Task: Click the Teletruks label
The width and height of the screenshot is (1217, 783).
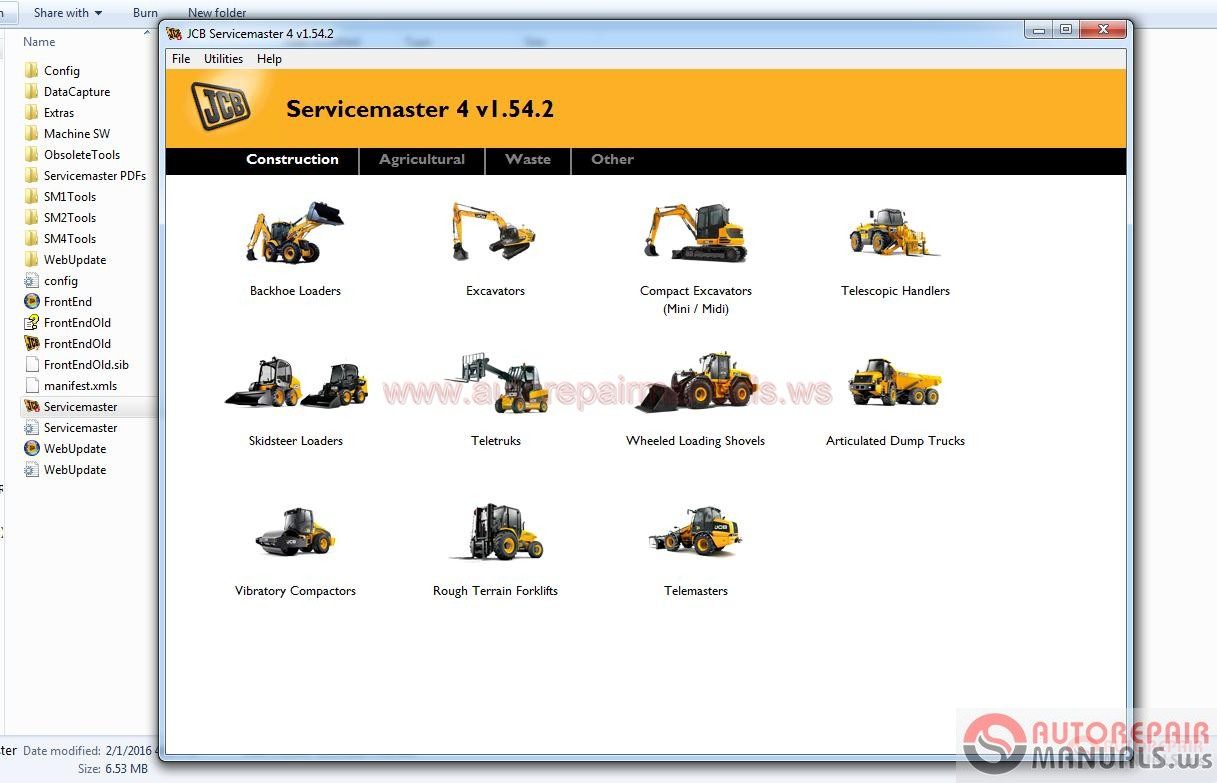Action: 496,441
